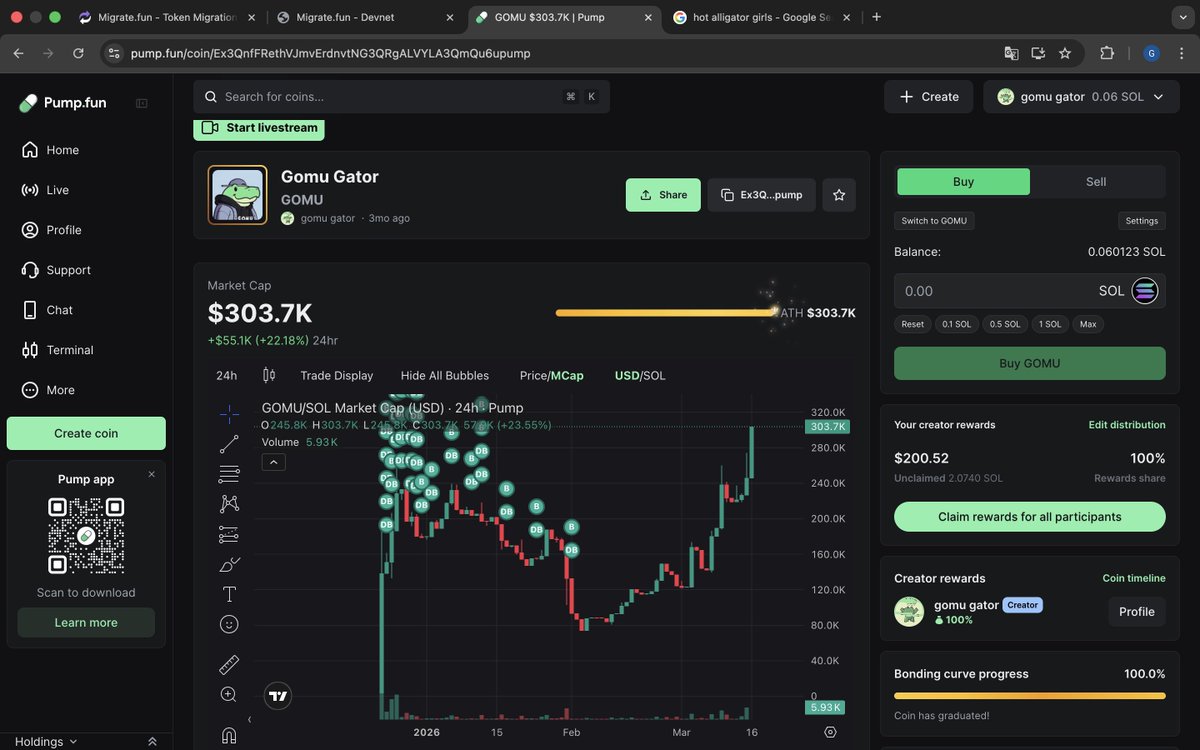Collapse the Pump.fun sidebar panel icon

(x=142, y=103)
